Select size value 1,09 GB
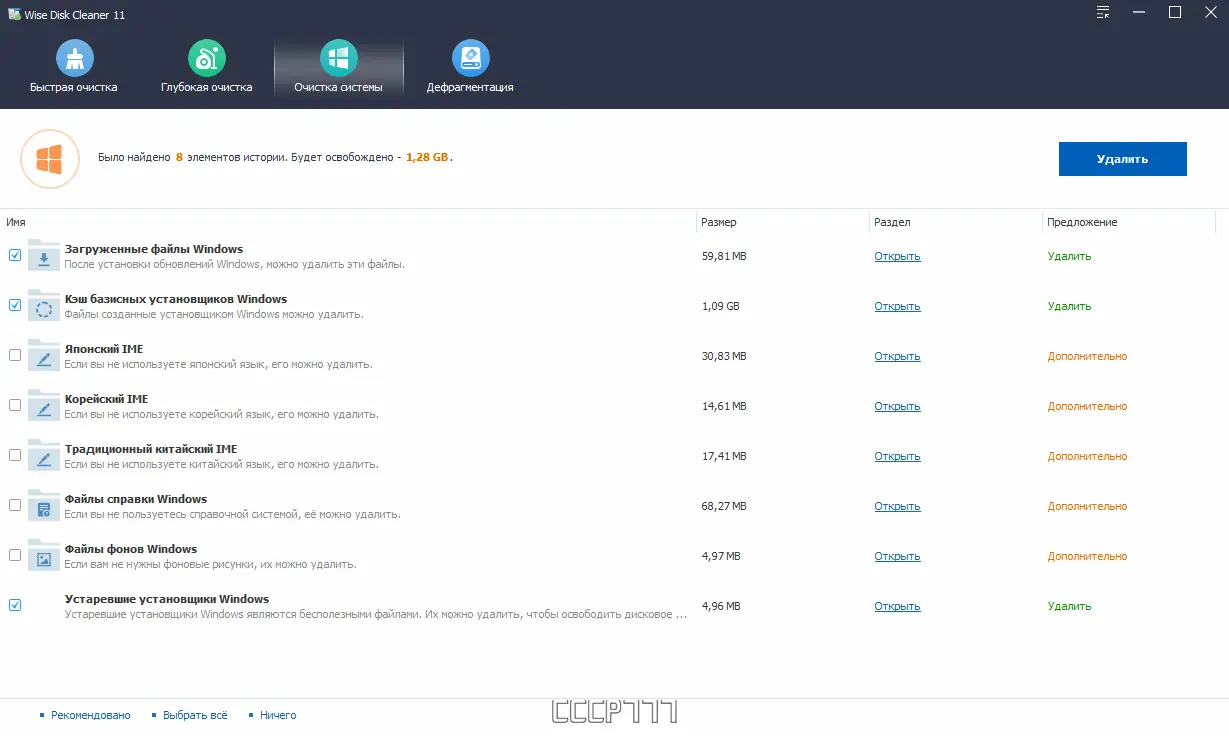This screenshot has height=736, width=1229. 721,306
